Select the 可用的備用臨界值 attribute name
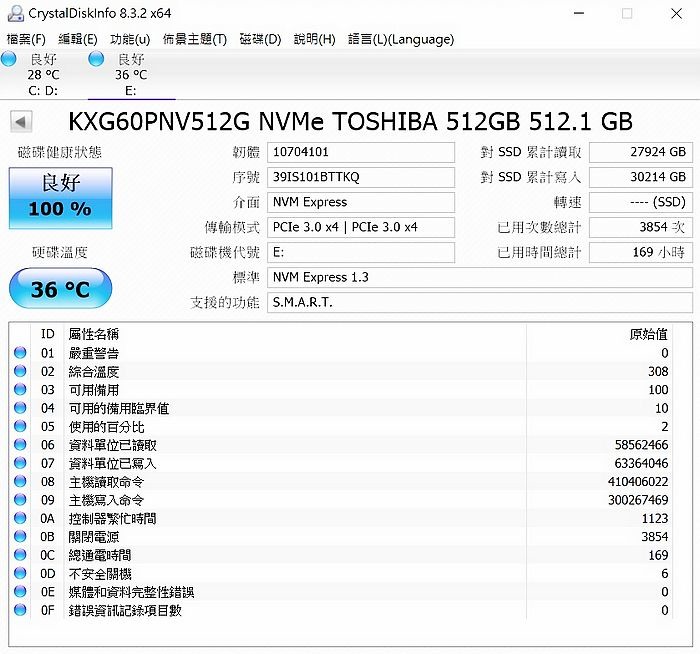 tap(119, 408)
